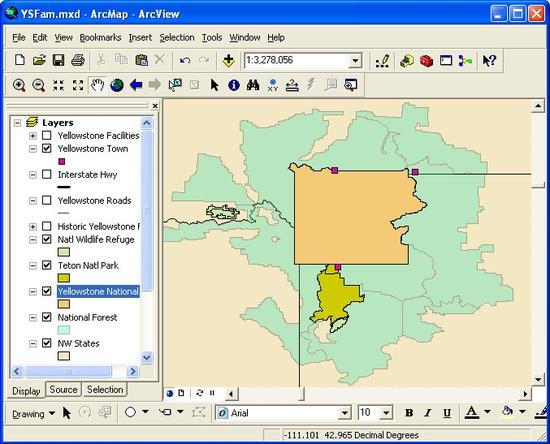Switch to the Selection tab in contents
550x444 pixels.
[105, 390]
